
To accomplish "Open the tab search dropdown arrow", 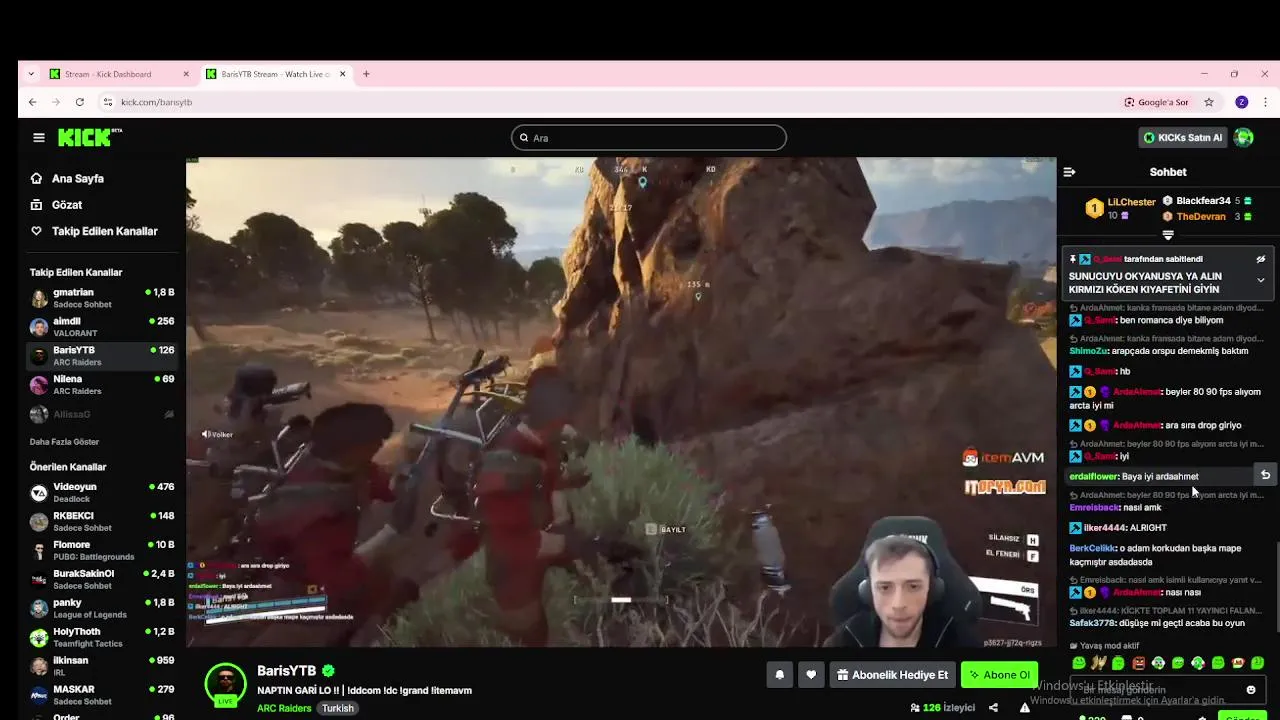I will (x=31, y=74).
